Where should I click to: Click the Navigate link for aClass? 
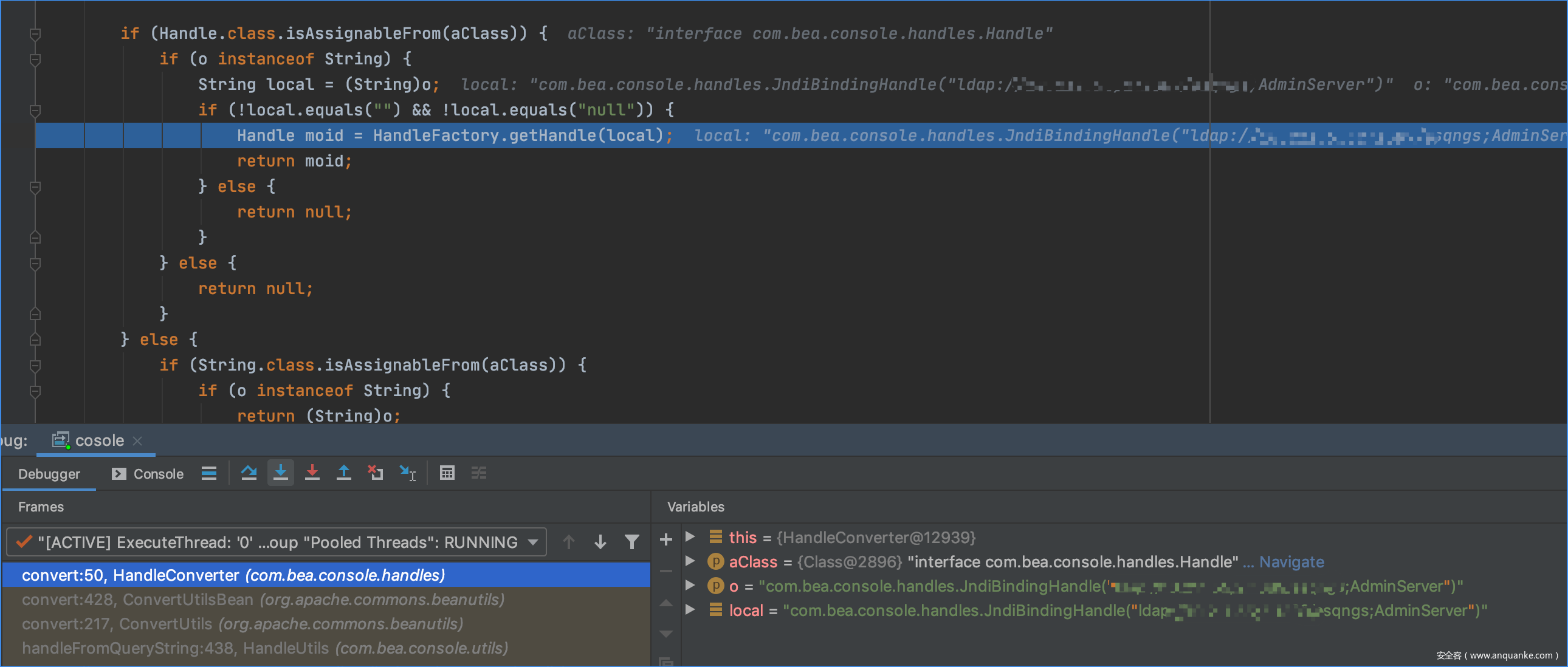1291,562
